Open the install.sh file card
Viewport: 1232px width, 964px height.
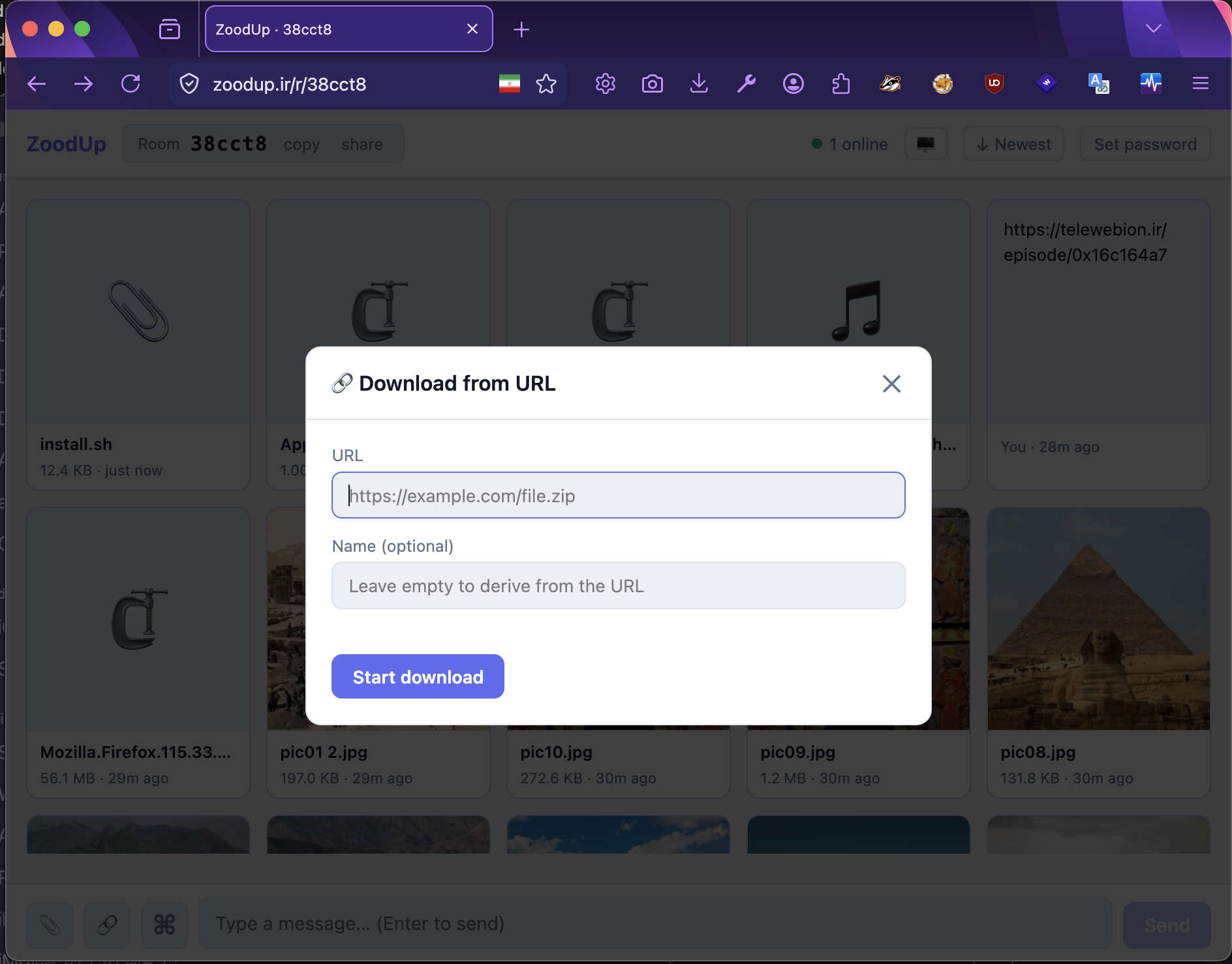coord(138,344)
